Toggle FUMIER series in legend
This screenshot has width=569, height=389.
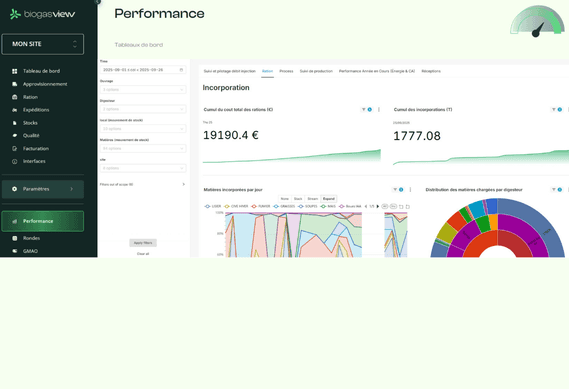(261, 206)
